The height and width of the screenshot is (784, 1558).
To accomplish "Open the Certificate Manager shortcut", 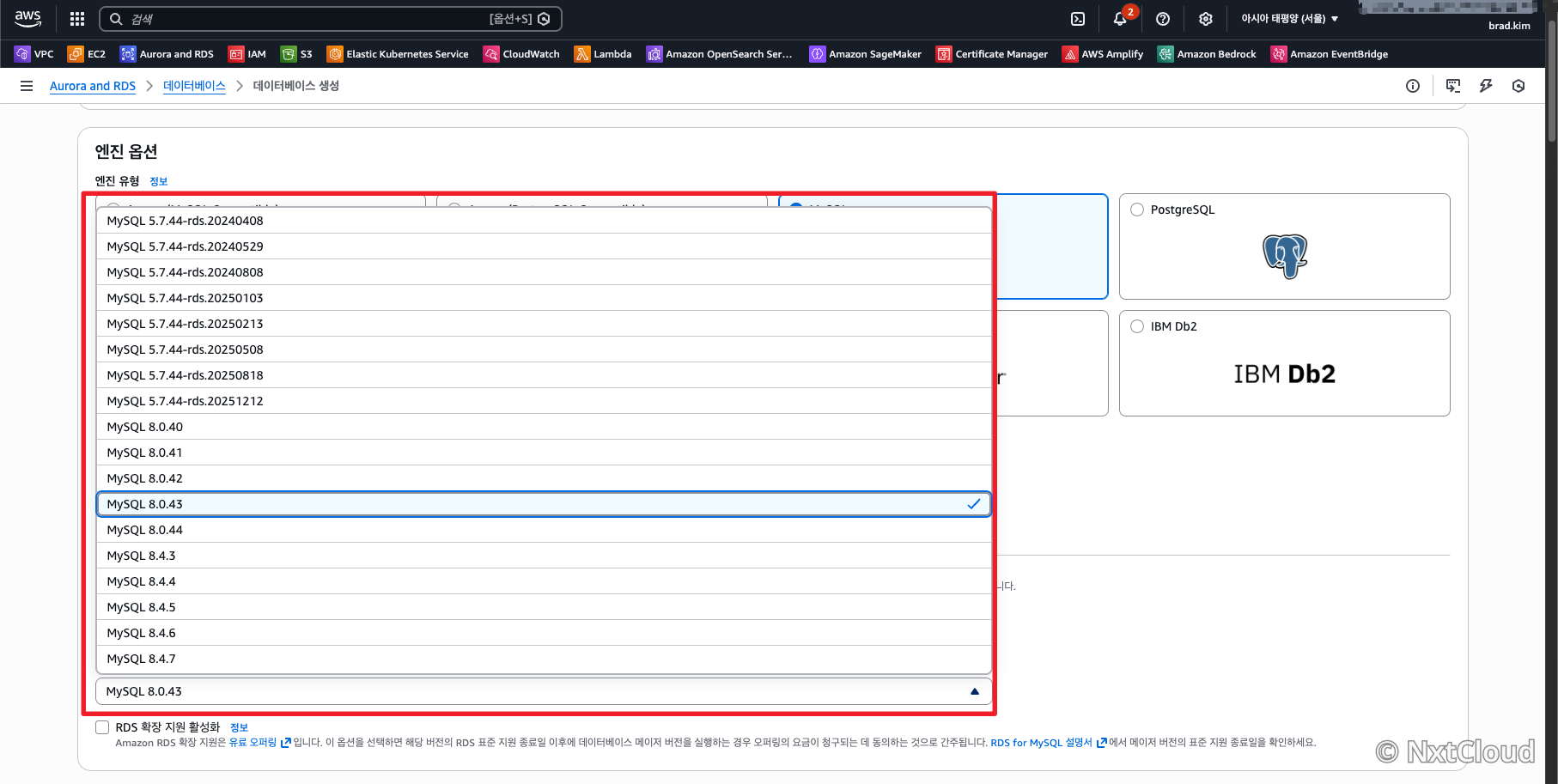I will (992, 54).
